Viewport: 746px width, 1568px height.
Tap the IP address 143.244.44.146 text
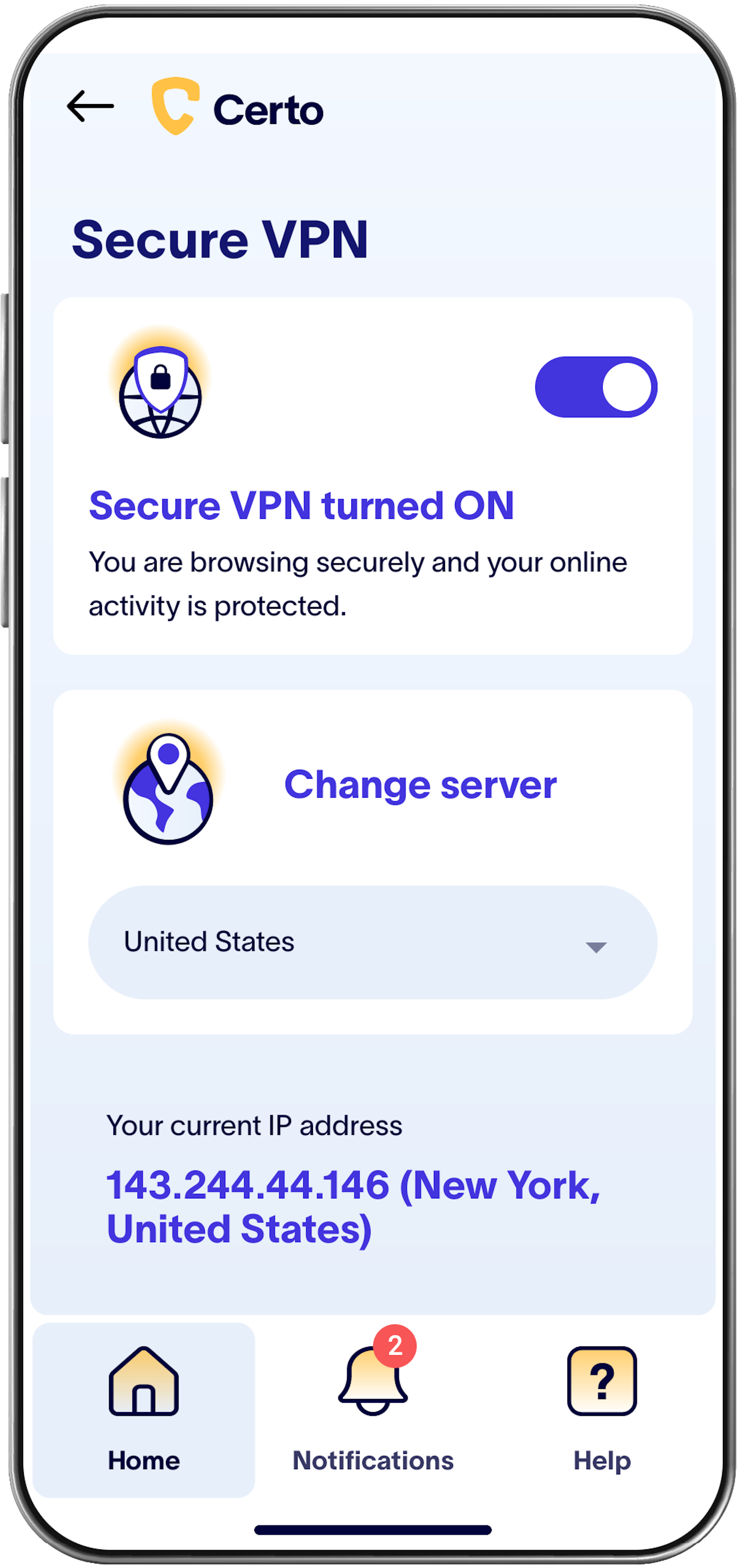(x=248, y=1186)
